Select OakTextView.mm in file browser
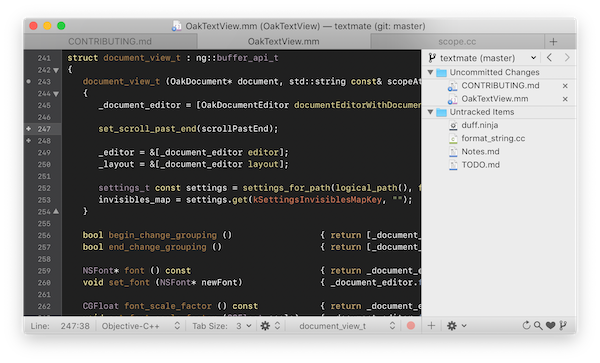The width and height of the screenshot is (600, 363). tap(495, 99)
